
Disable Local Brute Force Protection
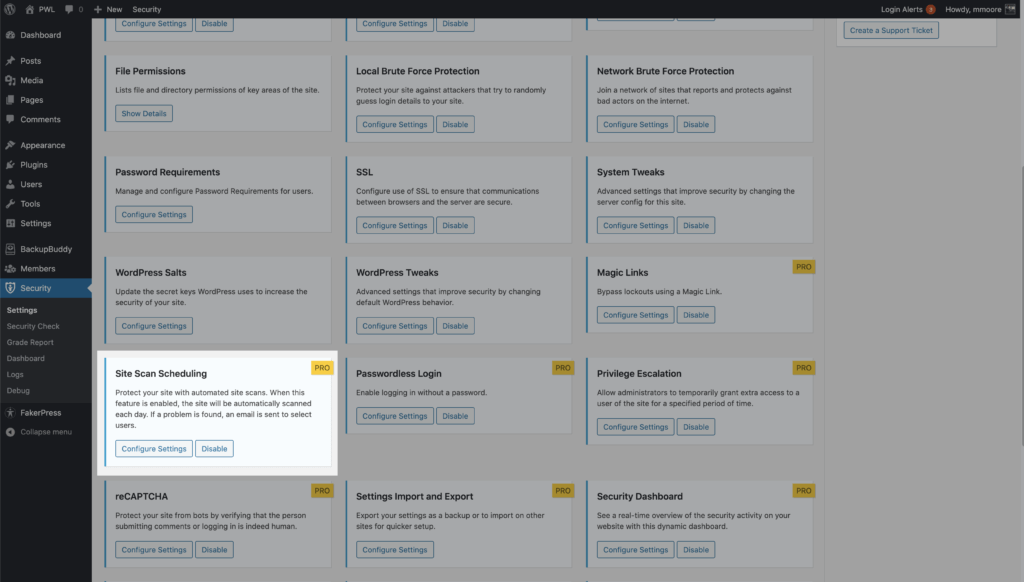(x=455, y=124)
